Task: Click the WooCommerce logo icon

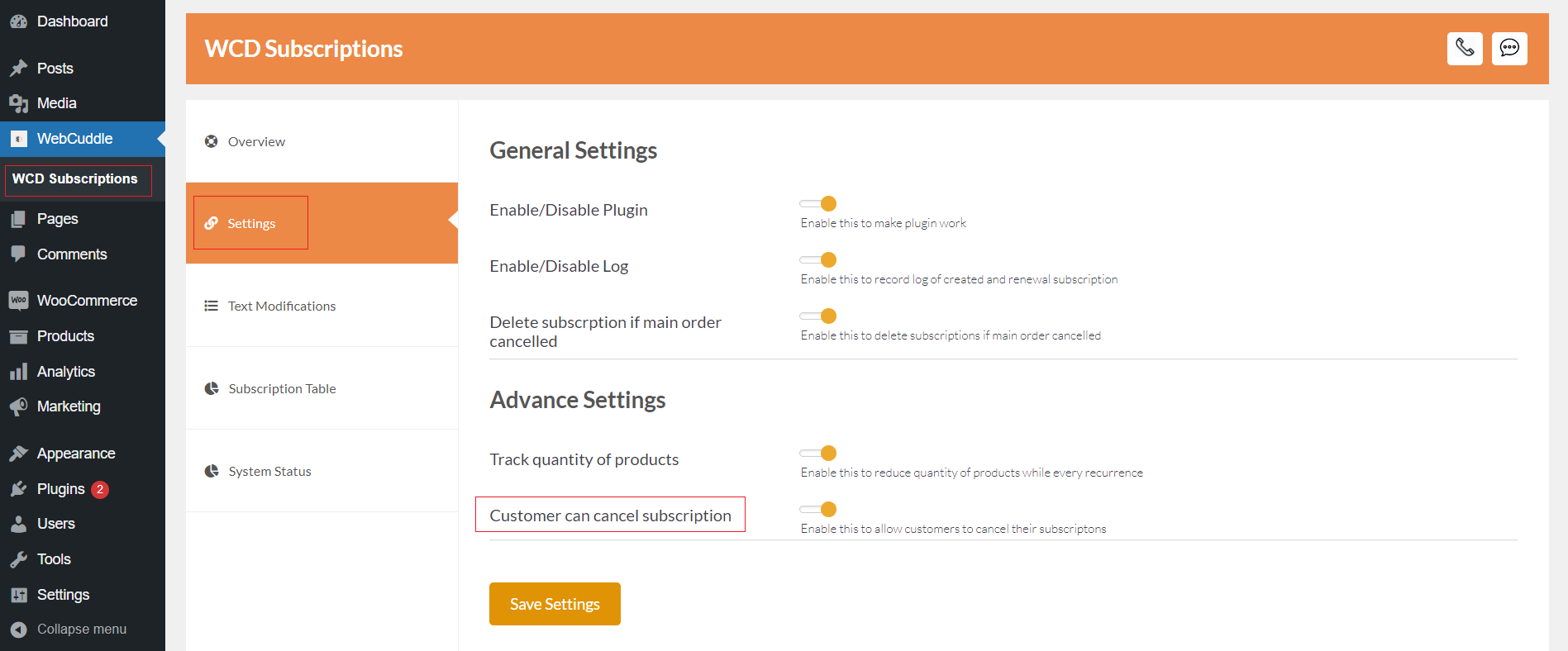Action: coord(18,301)
